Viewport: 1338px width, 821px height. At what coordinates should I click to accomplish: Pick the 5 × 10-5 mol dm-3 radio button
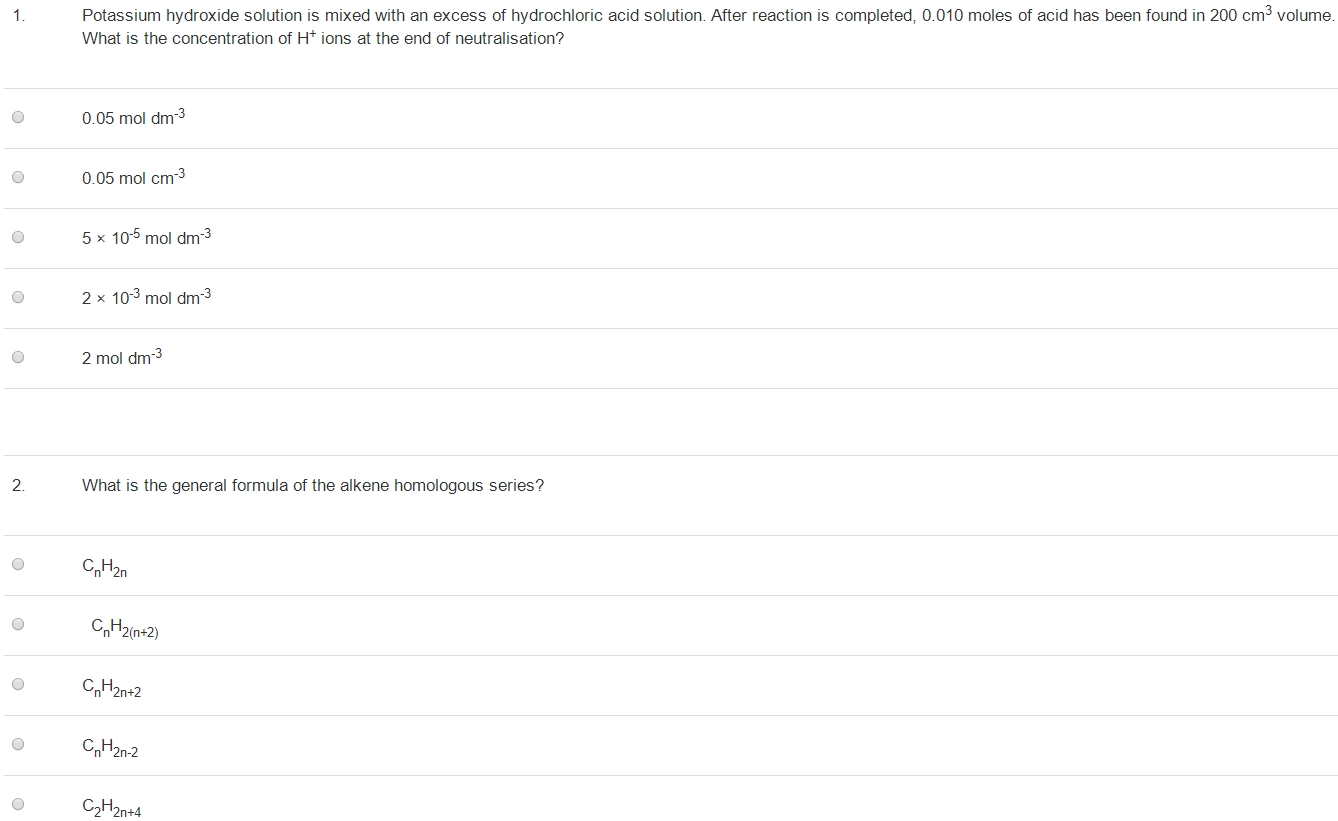pos(17,237)
